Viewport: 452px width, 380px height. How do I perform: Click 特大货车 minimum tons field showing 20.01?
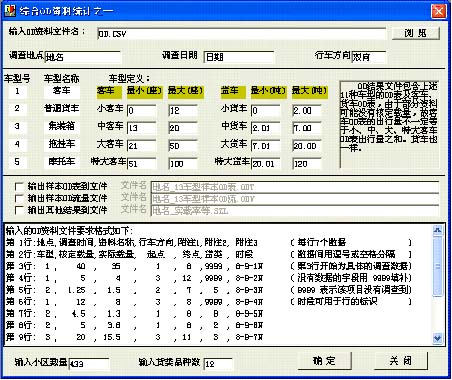pos(265,163)
